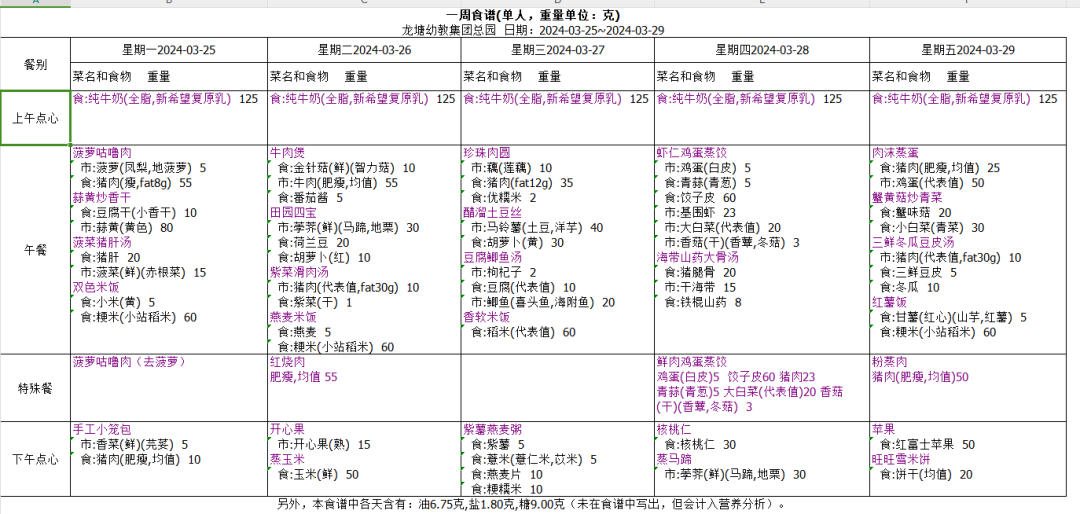Viewport: 1080px width, 514px height.
Task: Click the 食:荷兰豆 20 row
Action: 313,243
